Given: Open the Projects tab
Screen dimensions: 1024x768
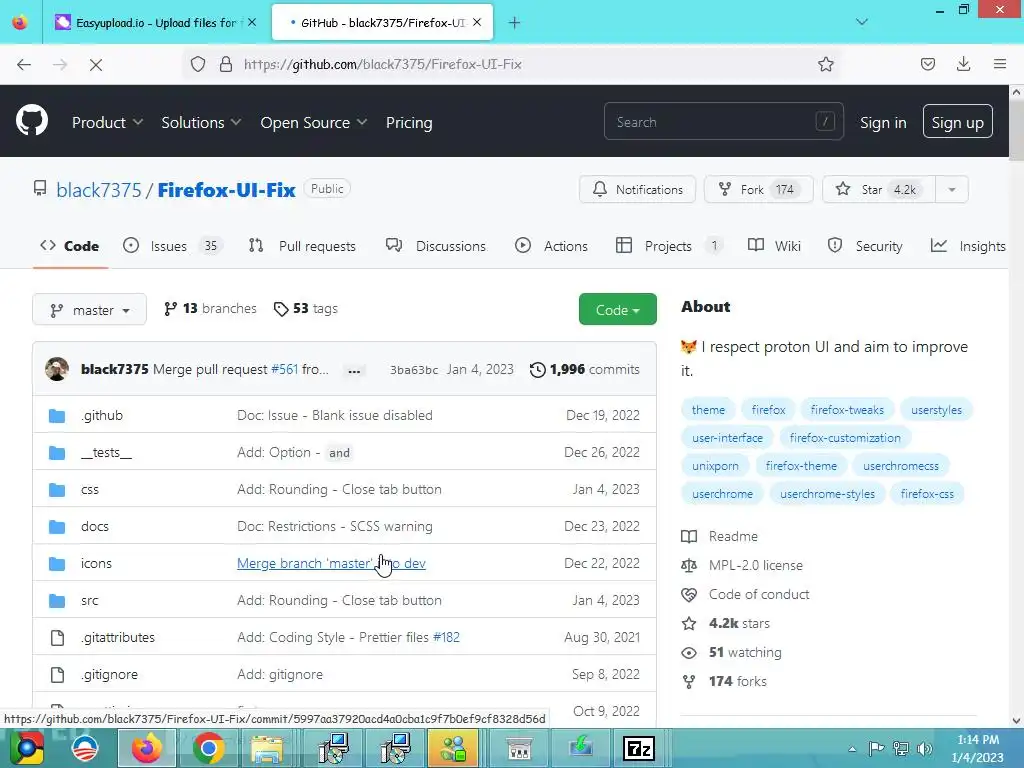Looking at the screenshot, I should pos(669,246).
